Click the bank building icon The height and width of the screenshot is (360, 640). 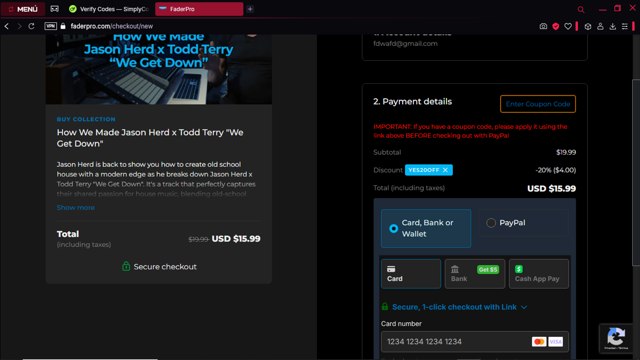click(x=455, y=269)
